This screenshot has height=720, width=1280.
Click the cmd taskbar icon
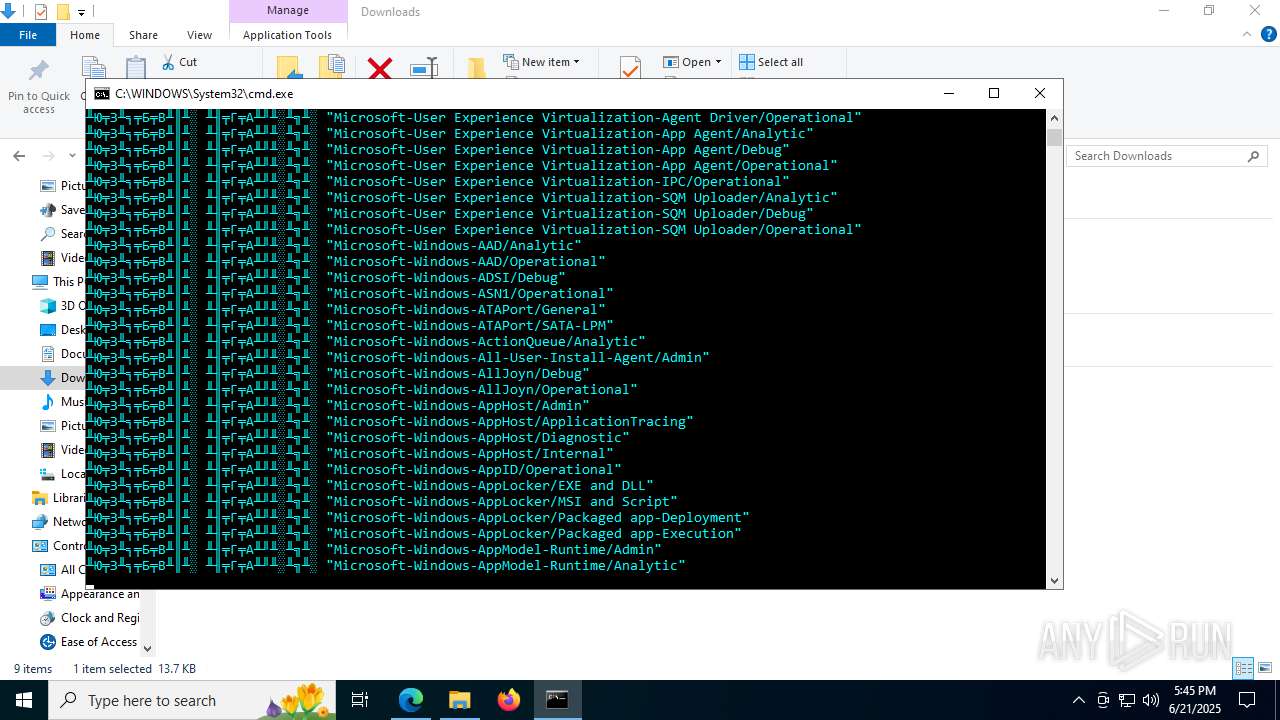click(557, 700)
